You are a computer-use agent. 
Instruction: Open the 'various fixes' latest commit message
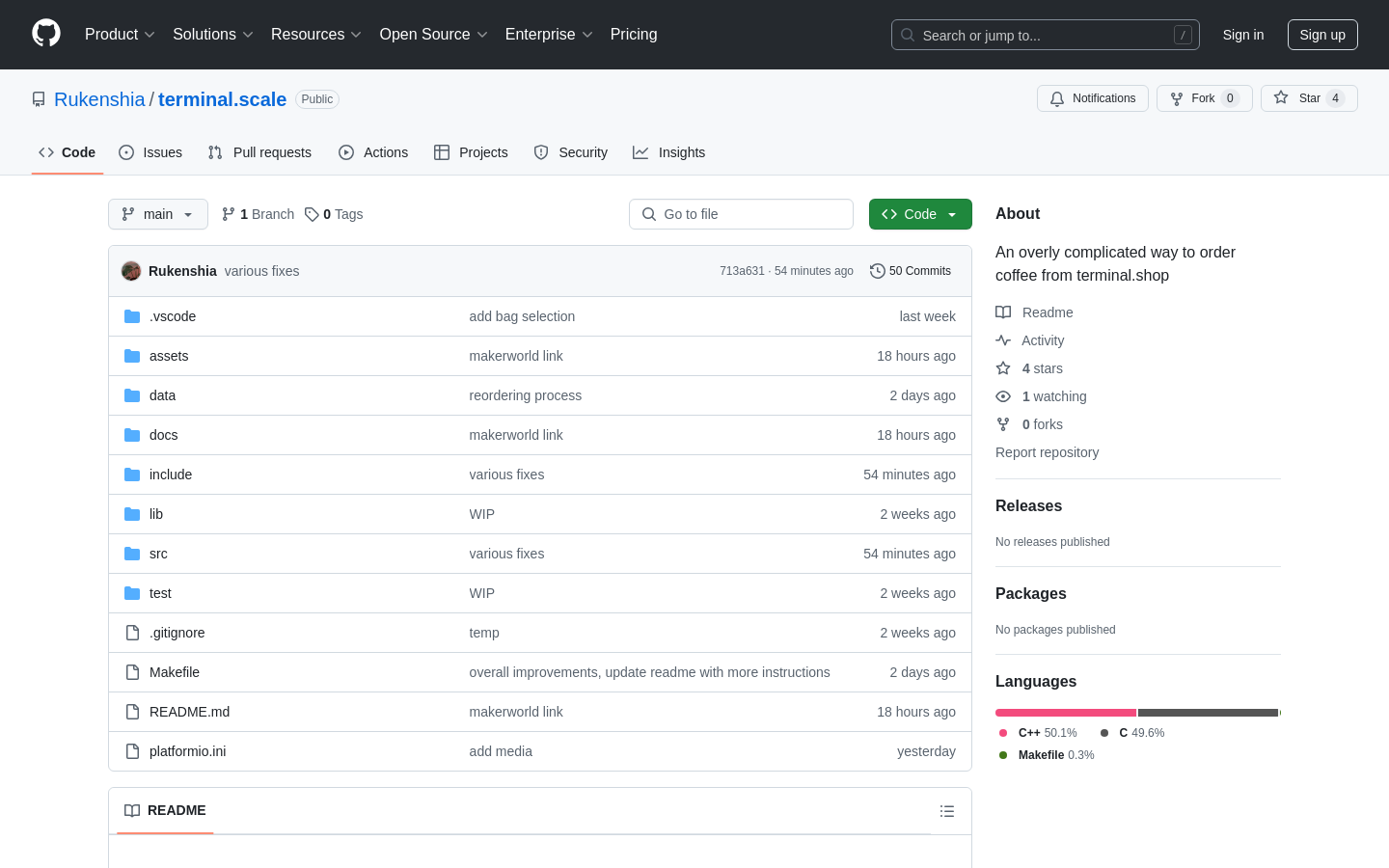(262, 271)
